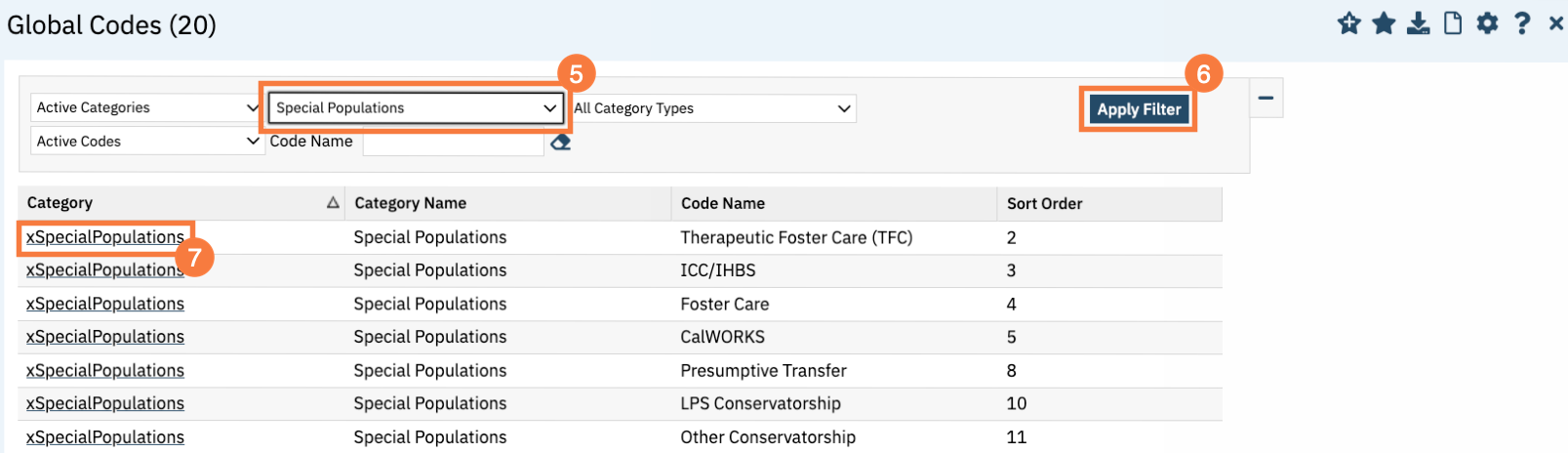Open the All Category Types dropdown
The width and height of the screenshot is (1568, 453).
pyautogui.click(x=712, y=108)
